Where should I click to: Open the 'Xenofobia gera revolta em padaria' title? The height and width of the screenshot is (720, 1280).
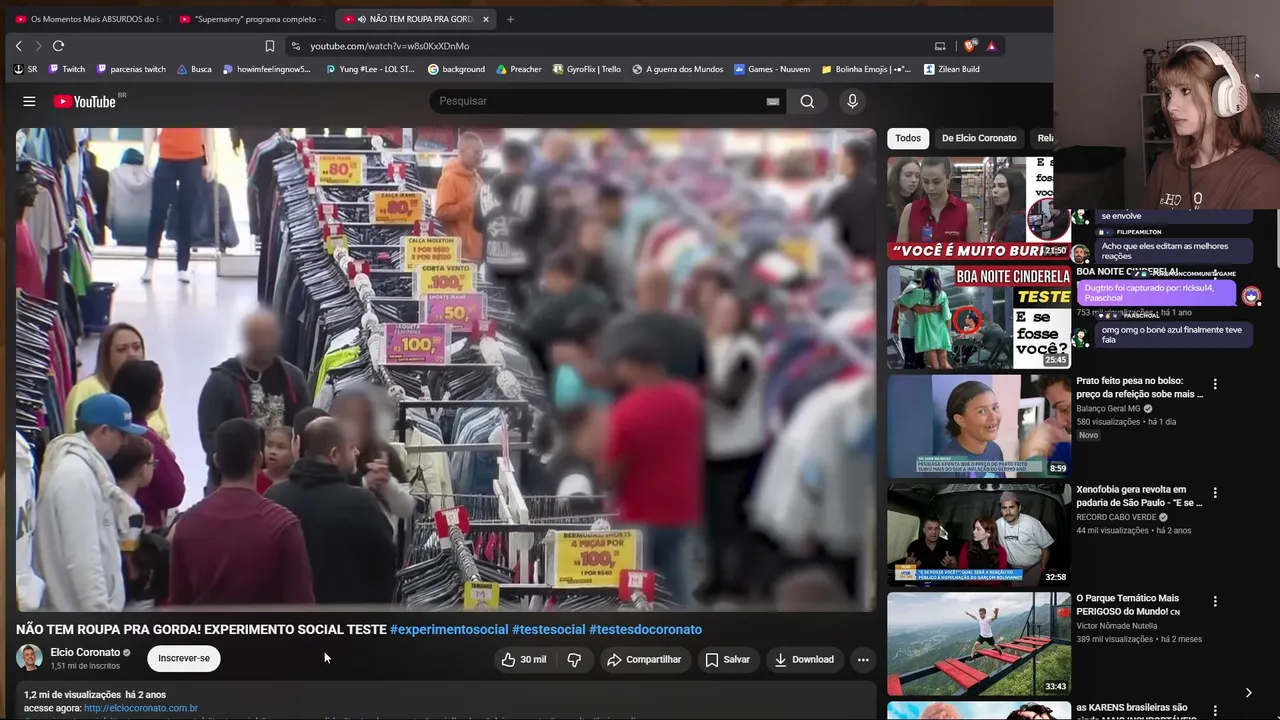tap(1139, 496)
